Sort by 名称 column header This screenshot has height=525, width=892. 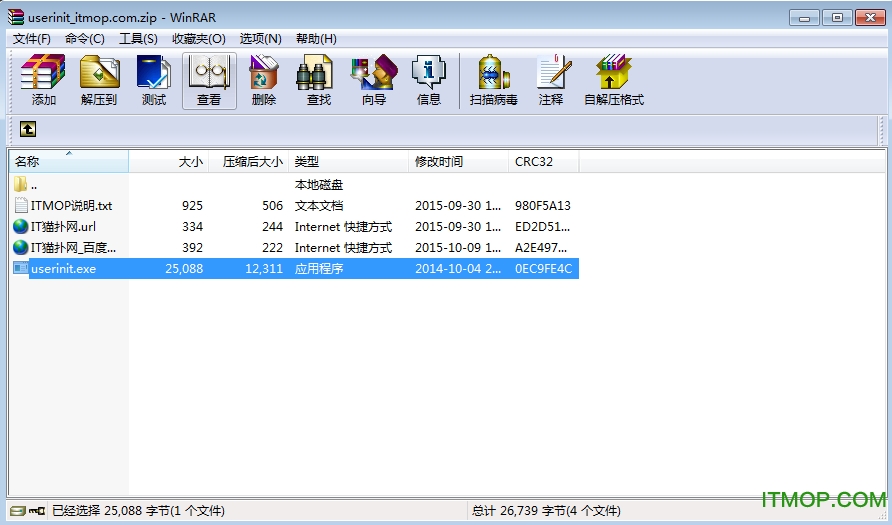[x=69, y=162]
